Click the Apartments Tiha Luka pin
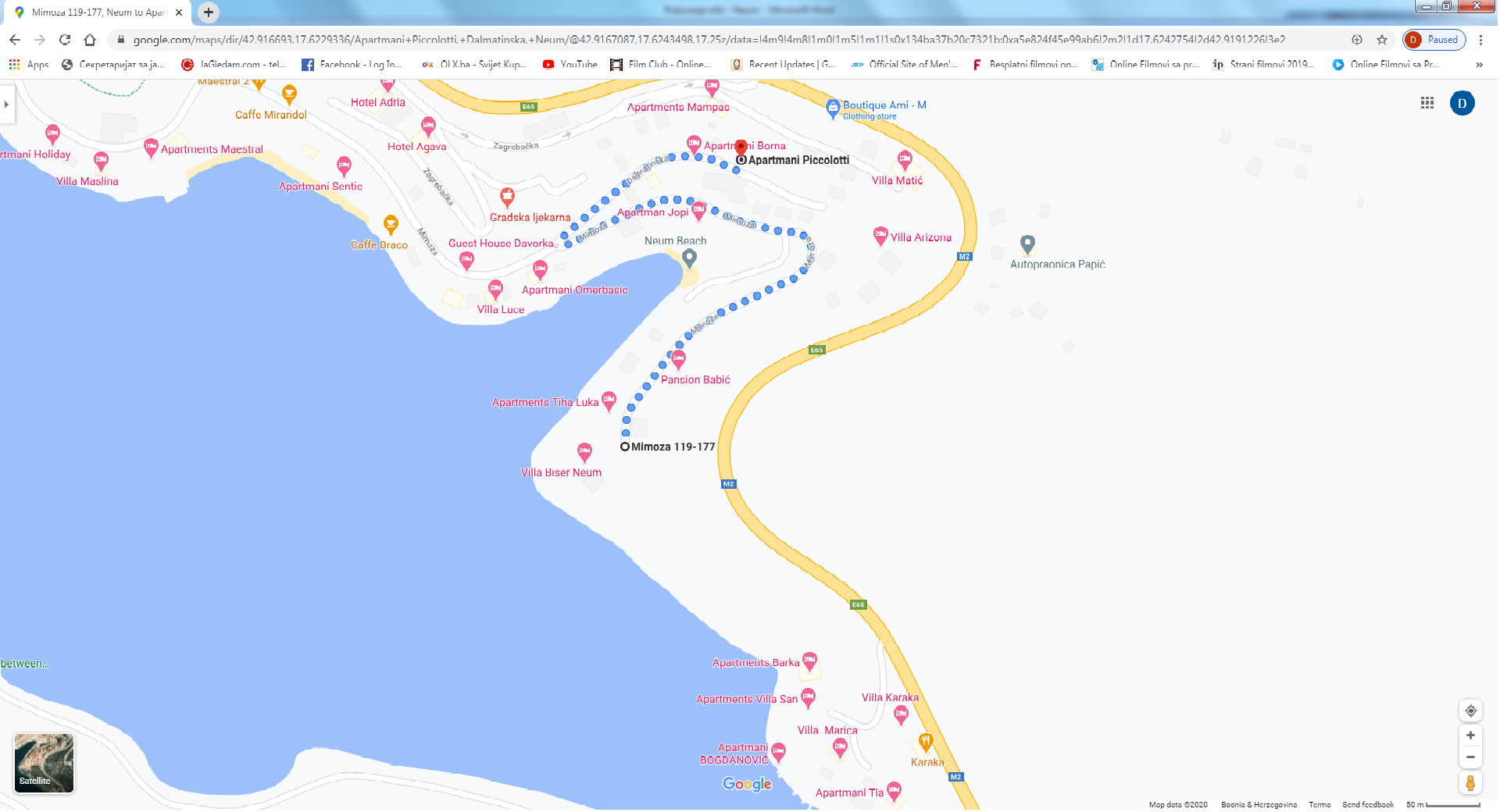 pyautogui.click(x=609, y=401)
